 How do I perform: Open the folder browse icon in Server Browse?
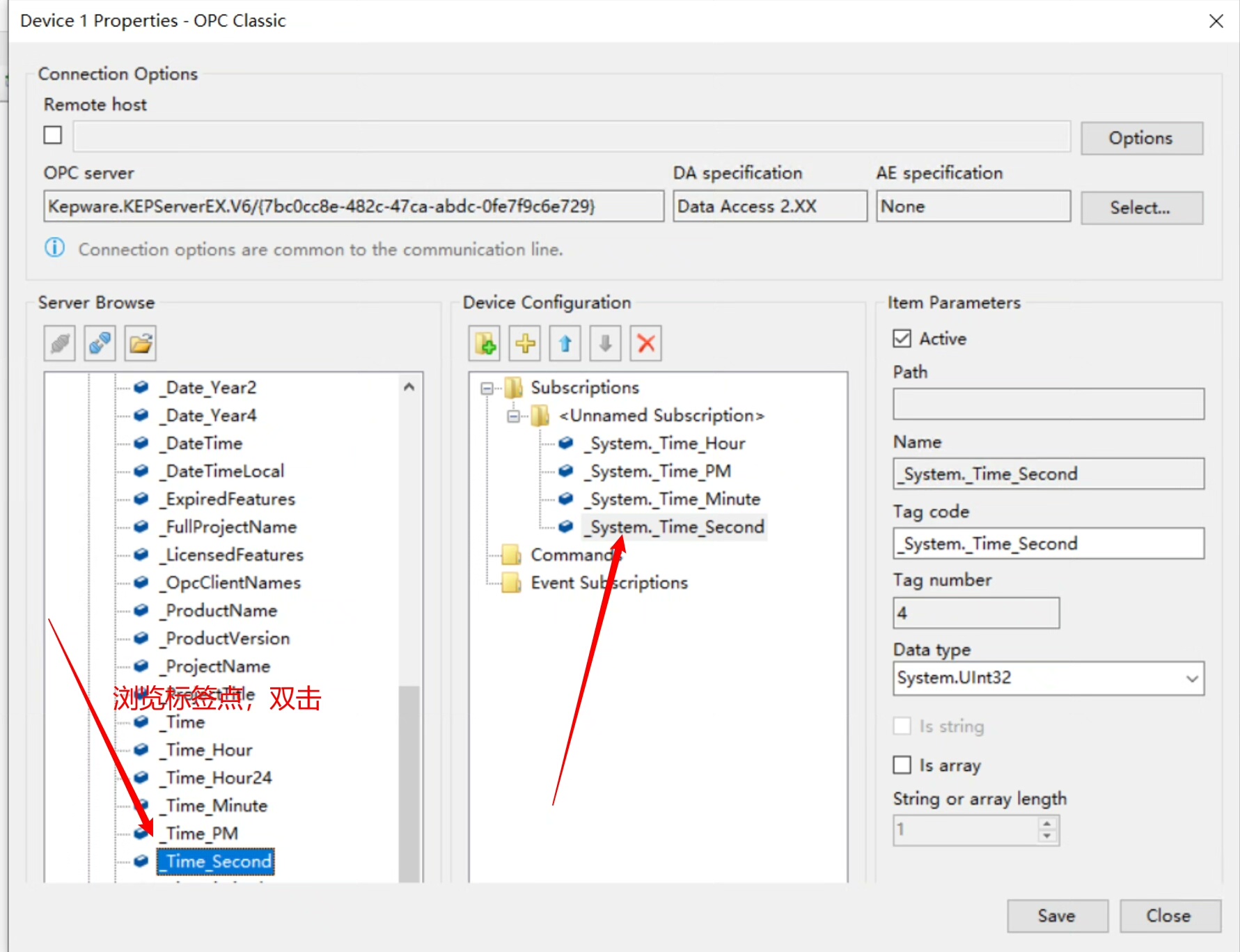tap(140, 343)
